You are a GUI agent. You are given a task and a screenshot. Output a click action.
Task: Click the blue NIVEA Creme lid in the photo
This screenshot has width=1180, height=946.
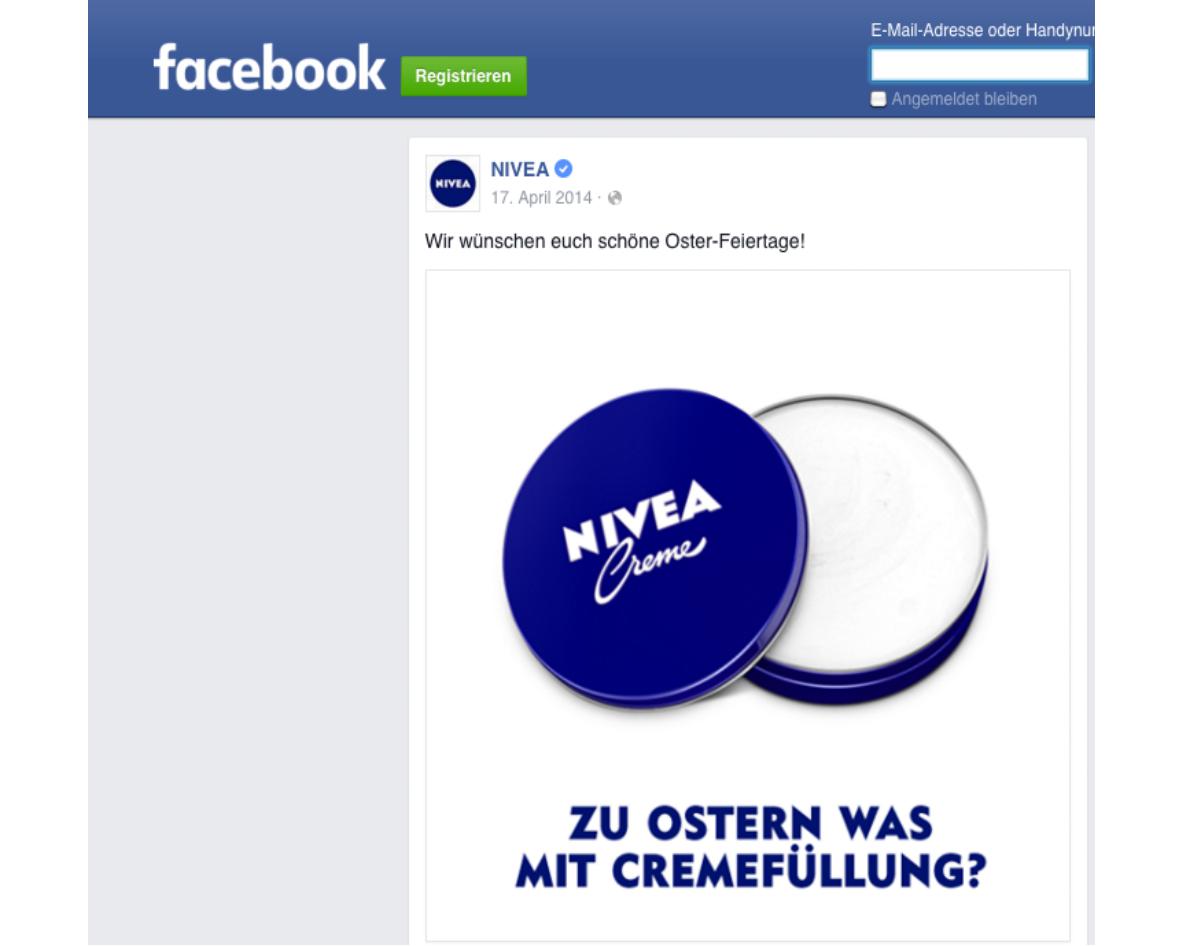[655, 548]
